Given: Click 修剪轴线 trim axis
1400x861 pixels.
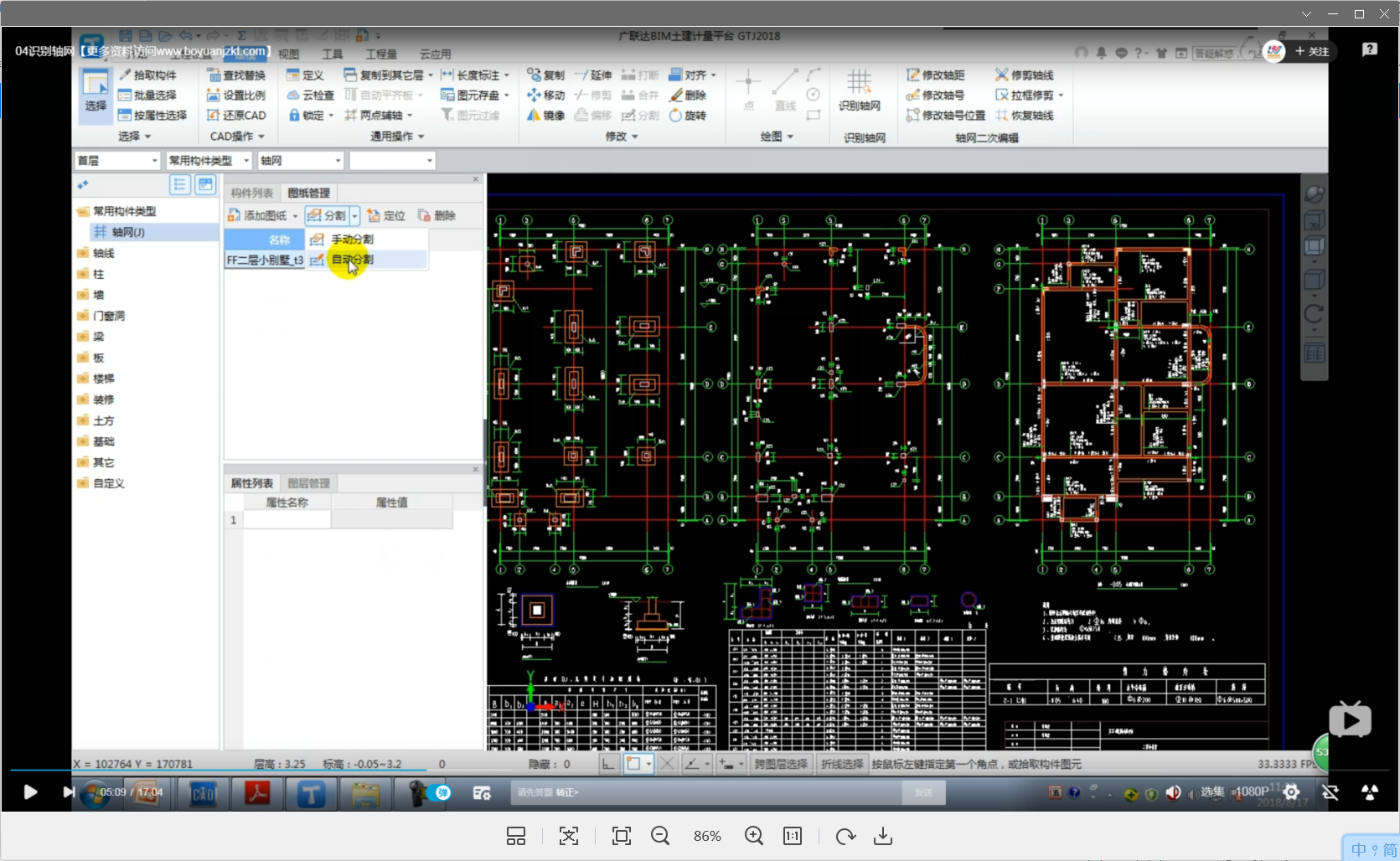Looking at the screenshot, I should (x=1025, y=75).
